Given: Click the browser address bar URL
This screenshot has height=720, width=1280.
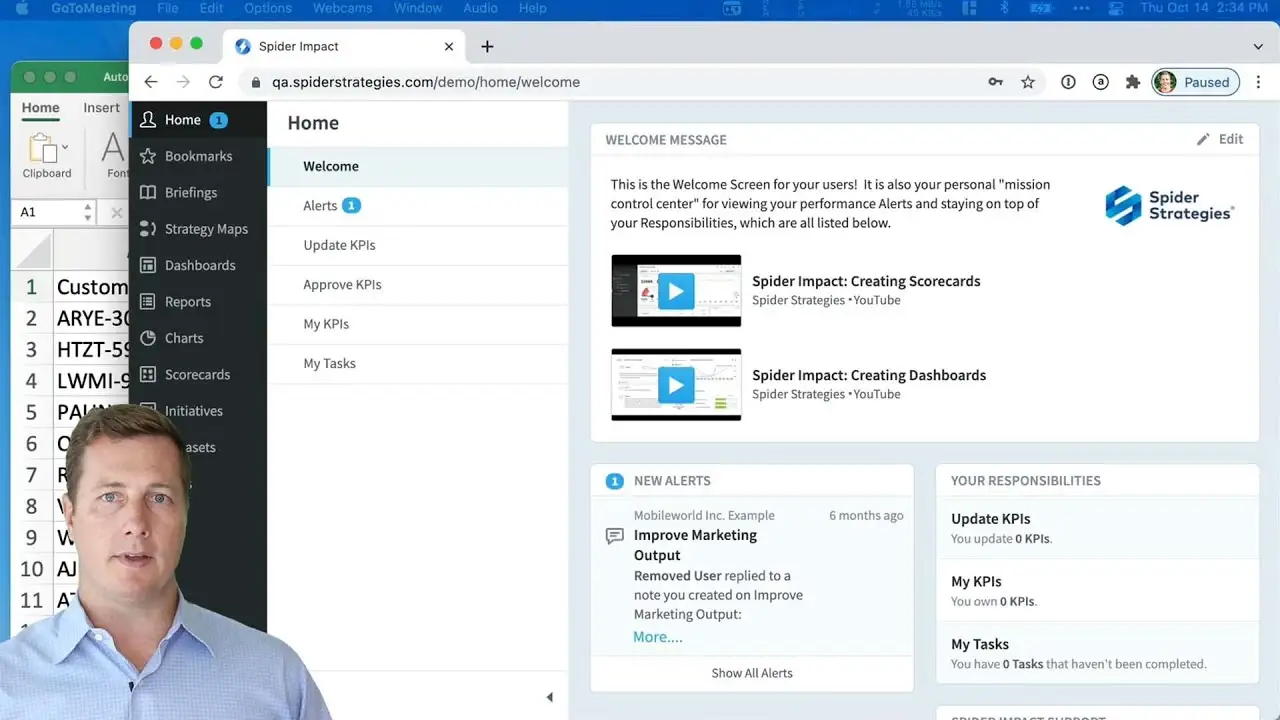Looking at the screenshot, I should click(x=425, y=82).
